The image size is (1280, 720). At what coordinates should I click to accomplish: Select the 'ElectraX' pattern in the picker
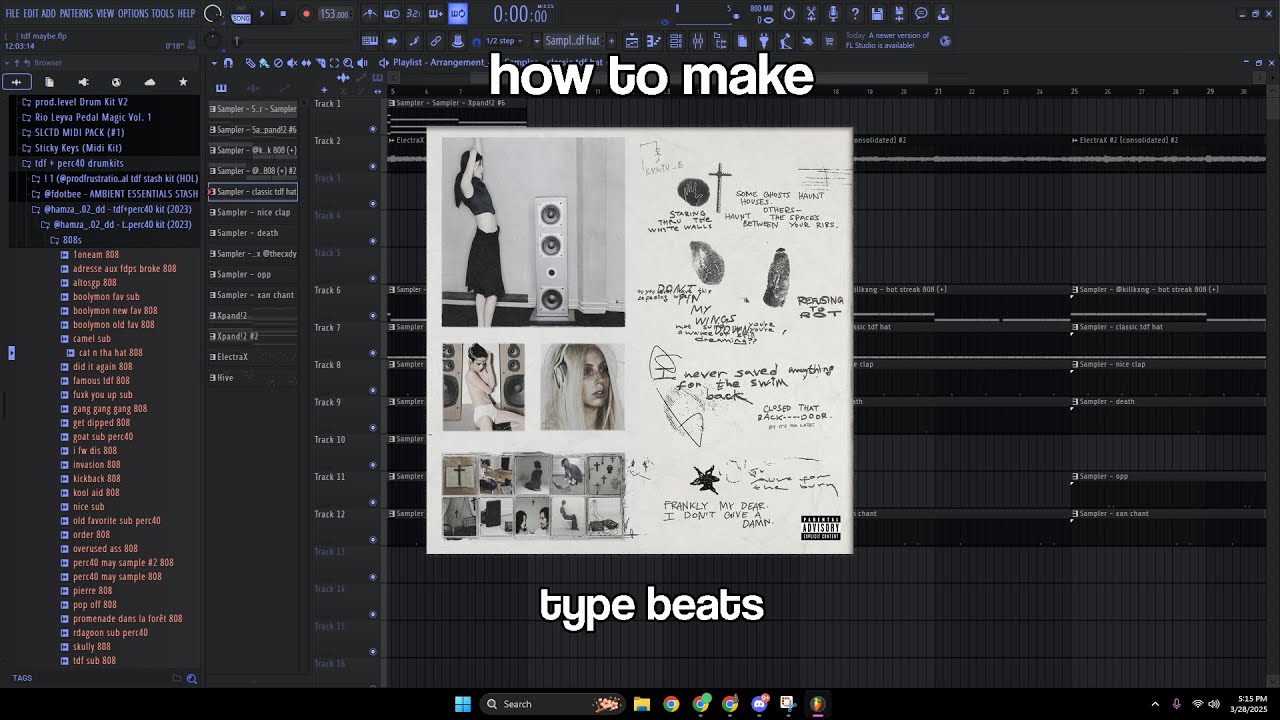(x=253, y=357)
